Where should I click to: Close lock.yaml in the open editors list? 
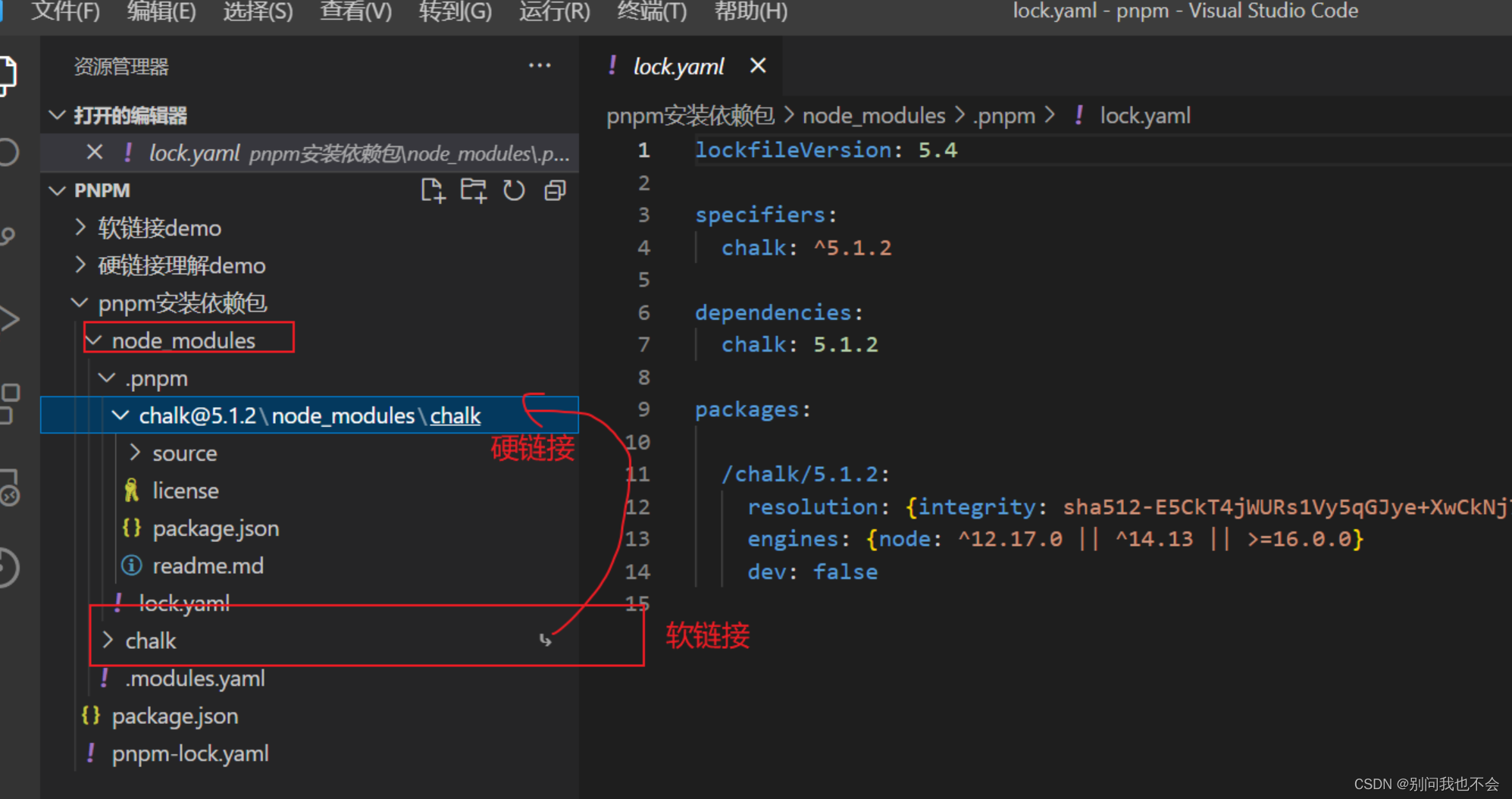pos(95,152)
